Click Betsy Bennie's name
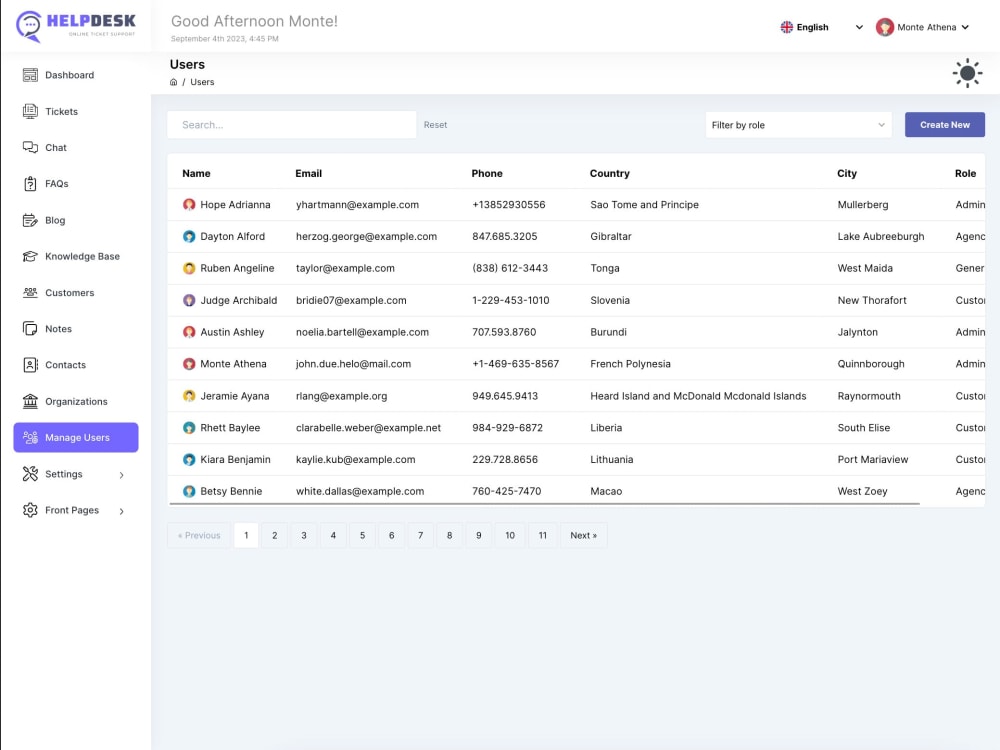1000x750 pixels. (x=231, y=491)
